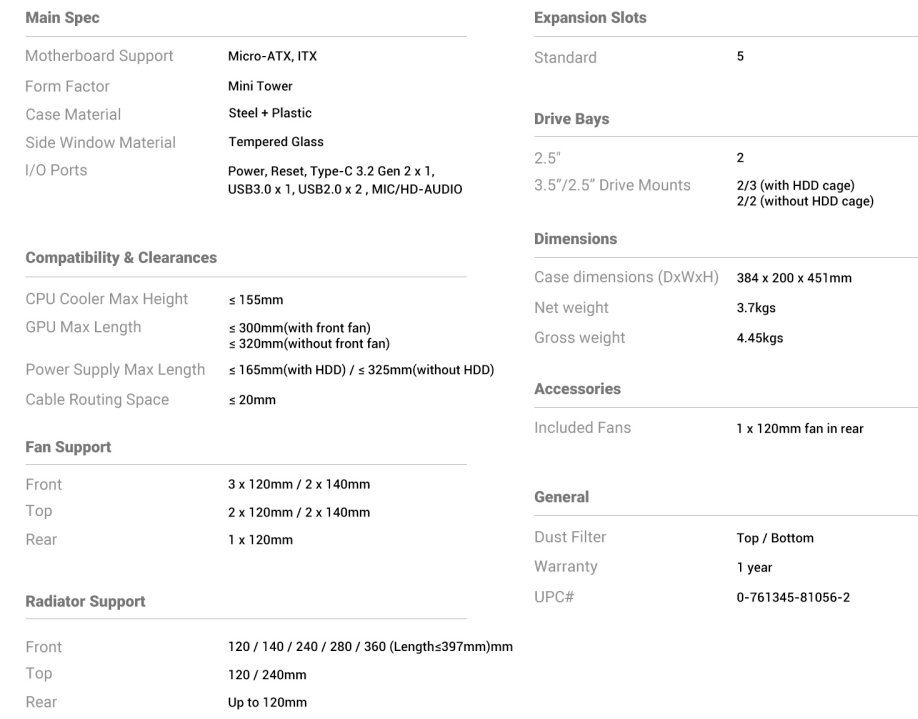
Task: Select the Compatibility & Clearances heading
Action: [x=121, y=258]
